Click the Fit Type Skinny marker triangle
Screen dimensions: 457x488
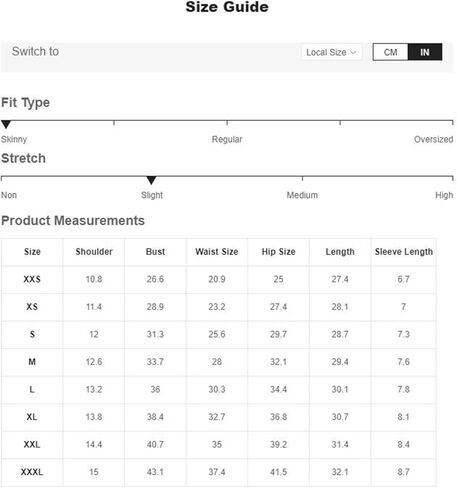click(6, 125)
